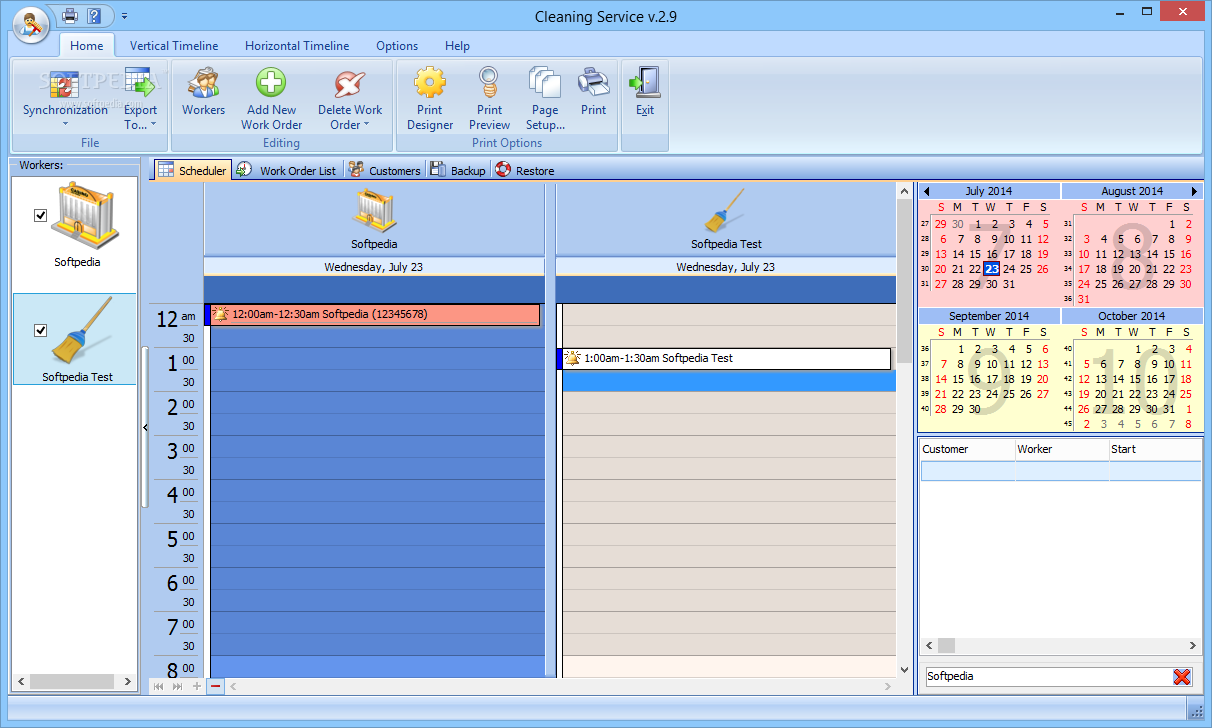Click Wednesday, July 23 header under Softpedia Test

(x=725, y=267)
